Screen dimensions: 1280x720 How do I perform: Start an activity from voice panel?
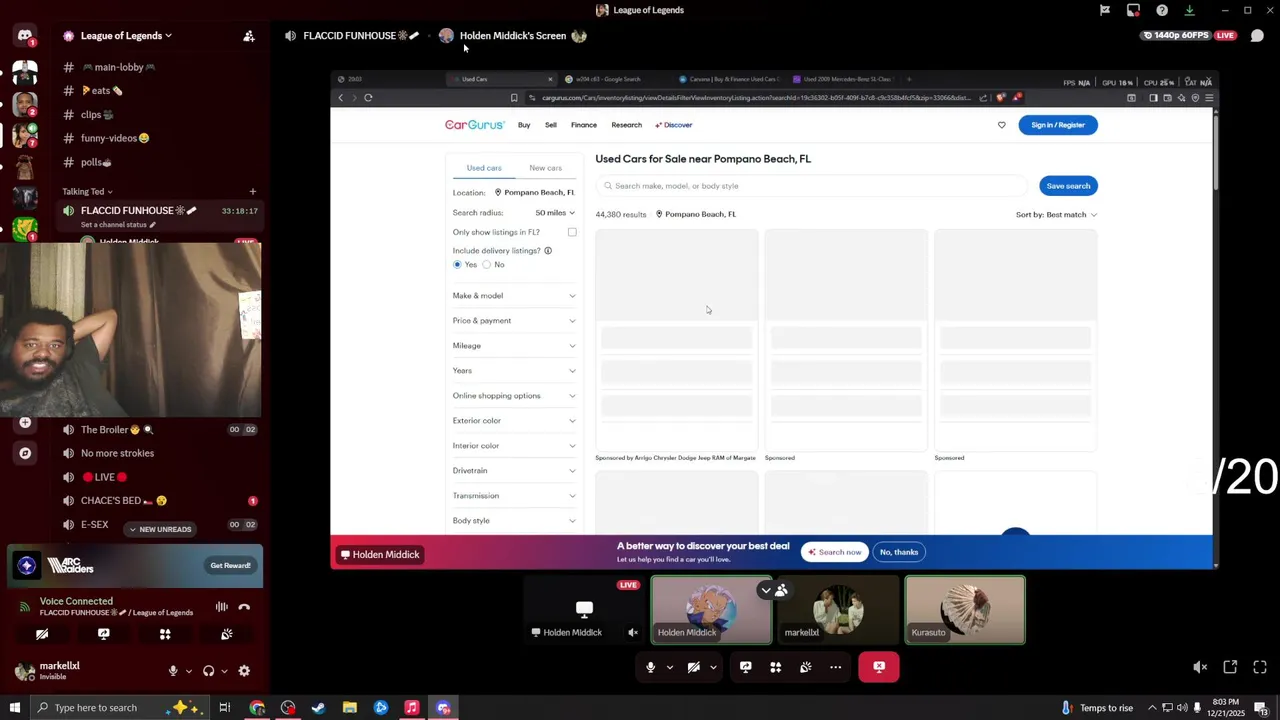pos(165,634)
